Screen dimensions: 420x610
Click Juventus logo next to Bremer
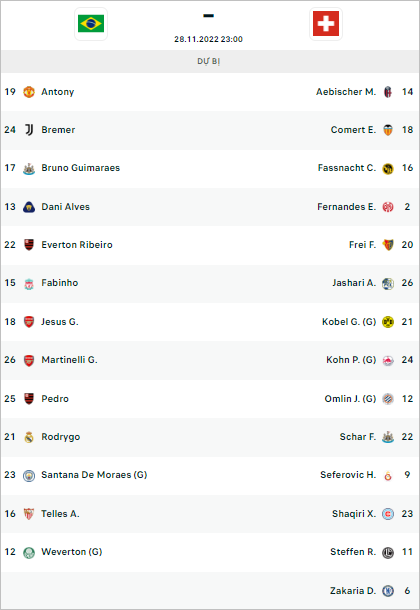[29, 130]
